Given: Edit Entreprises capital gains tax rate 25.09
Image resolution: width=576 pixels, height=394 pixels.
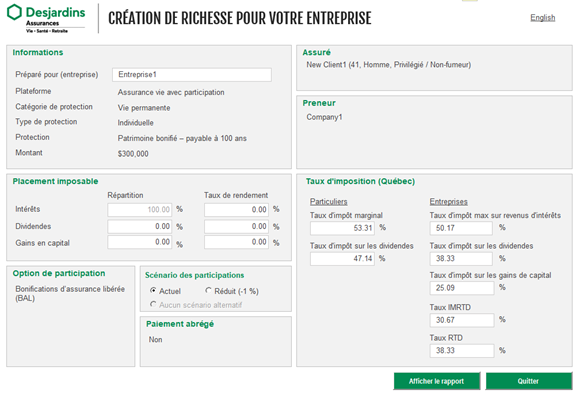Looking at the screenshot, I should click(462, 288).
